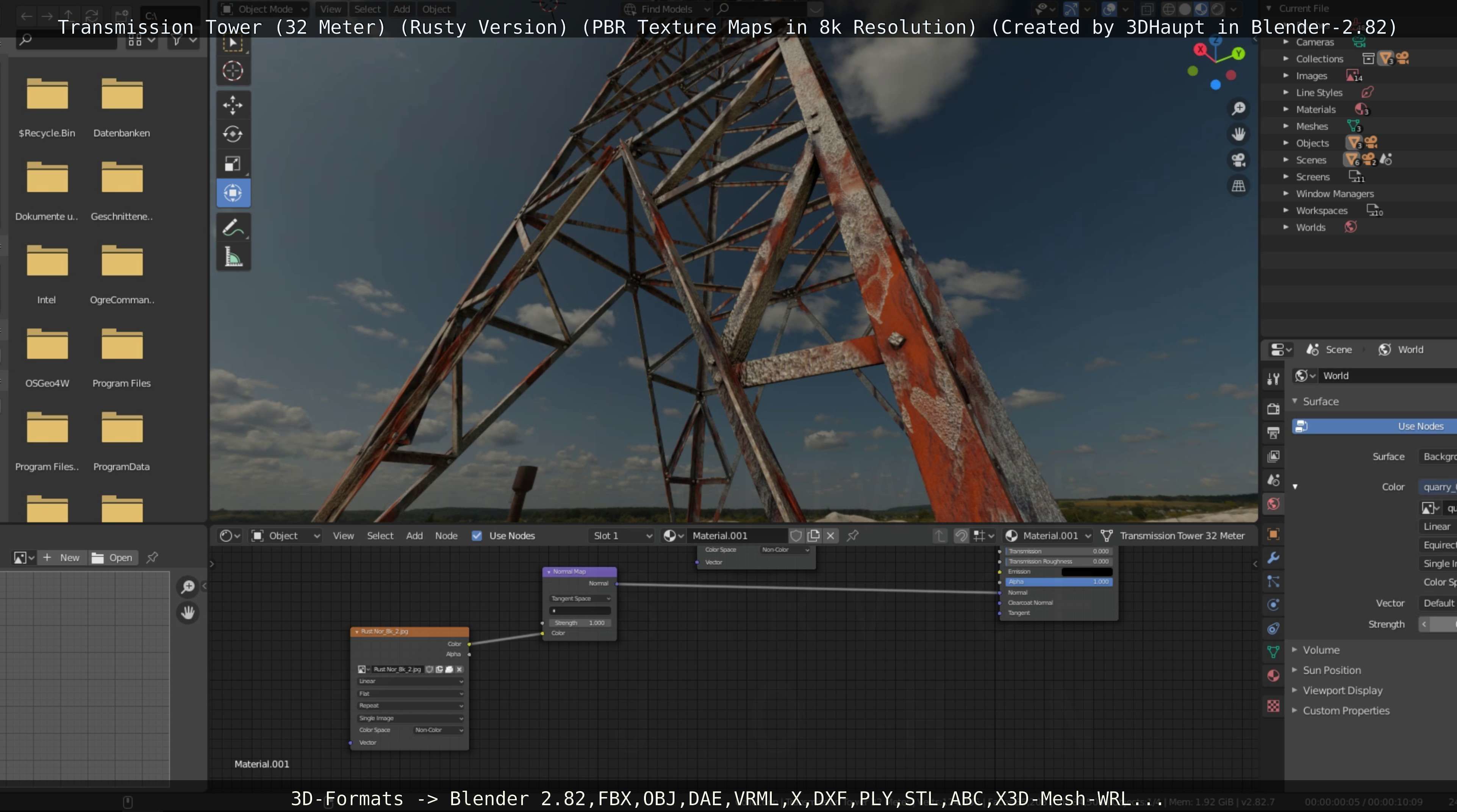
Task: Open the Slot 1 dropdown
Action: pyautogui.click(x=622, y=536)
